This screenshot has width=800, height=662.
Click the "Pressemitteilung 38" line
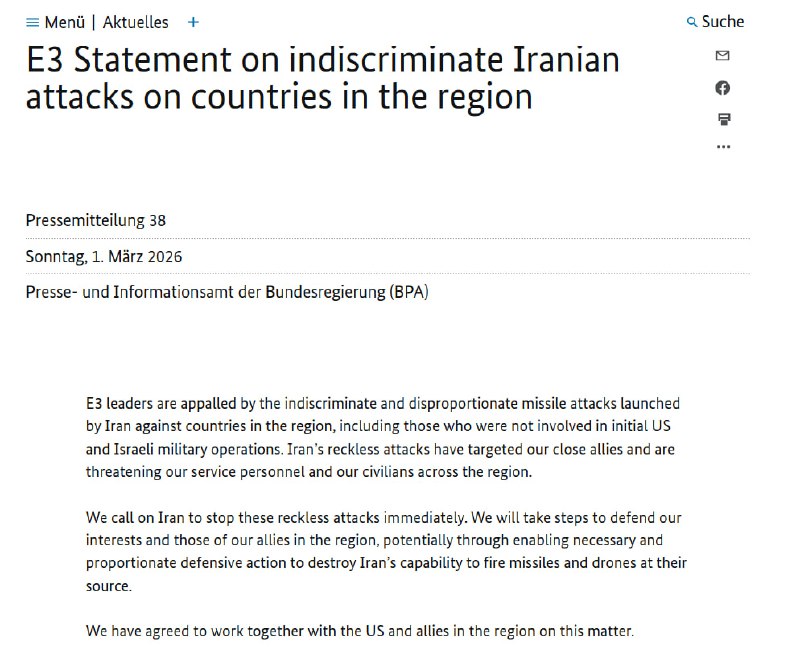[96, 220]
